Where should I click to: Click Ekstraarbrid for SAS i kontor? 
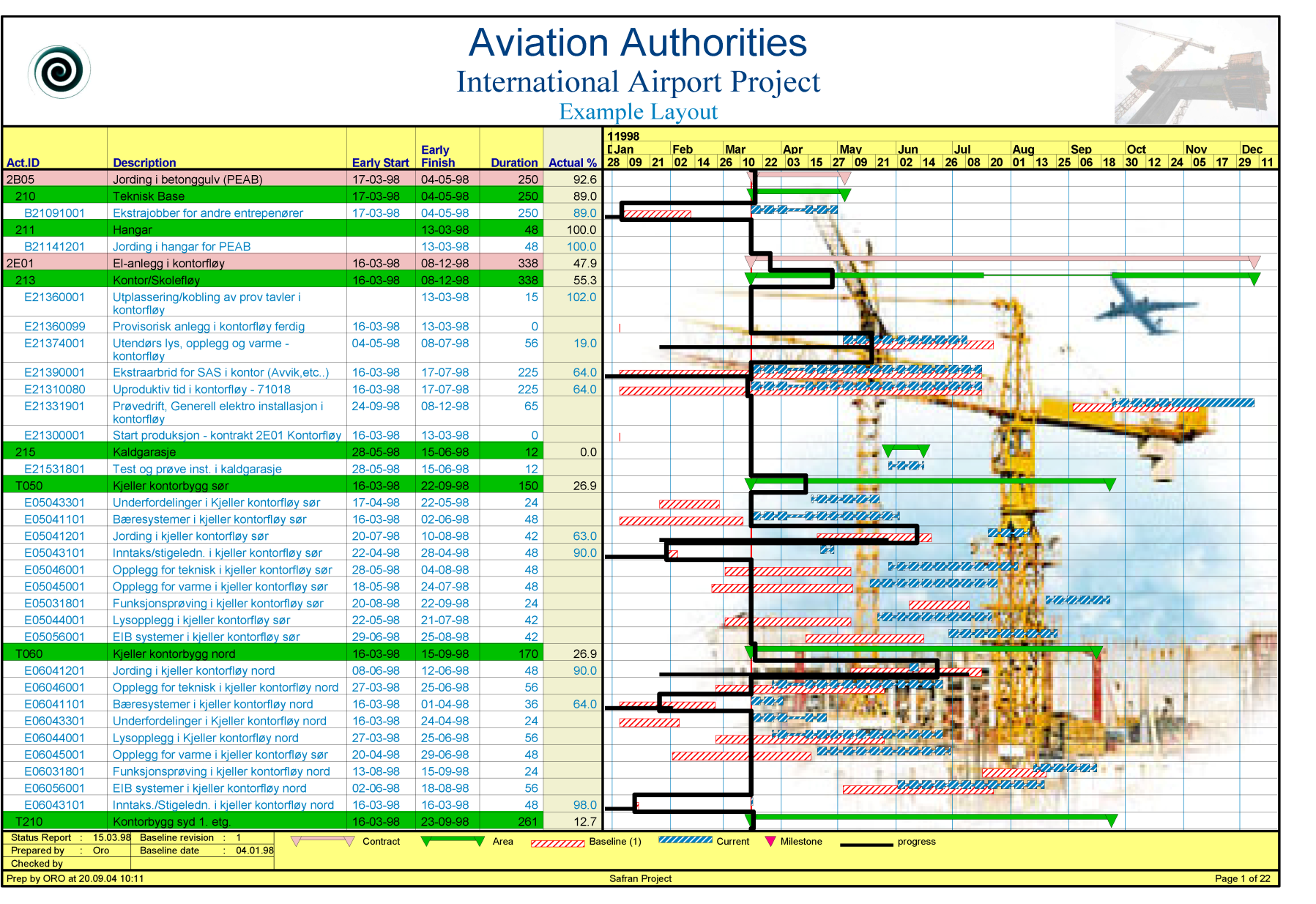pyautogui.click(x=220, y=373)
